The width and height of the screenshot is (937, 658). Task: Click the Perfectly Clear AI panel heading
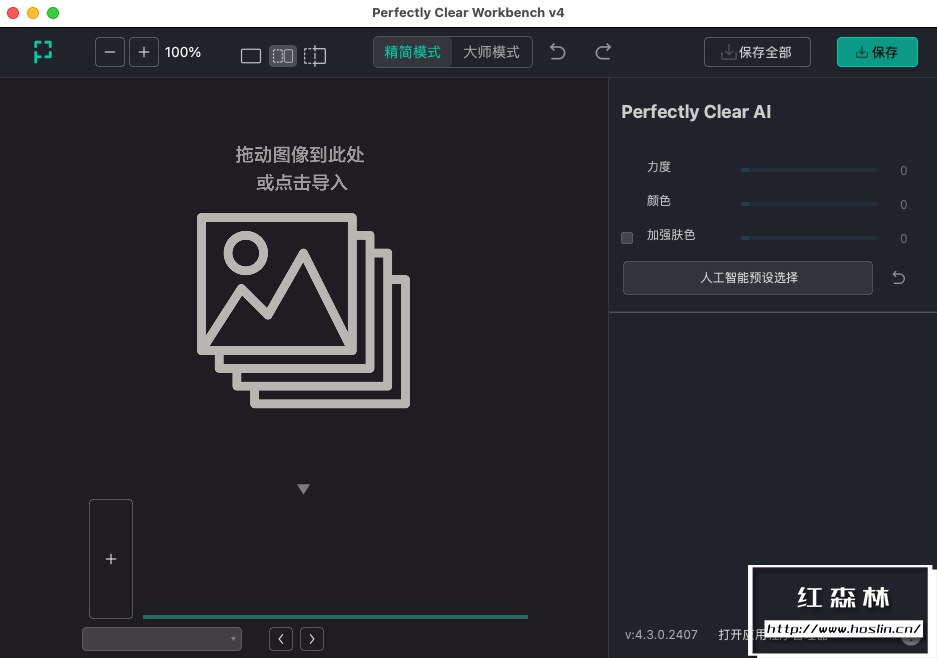pyautogui.click(x=696, y=112)
